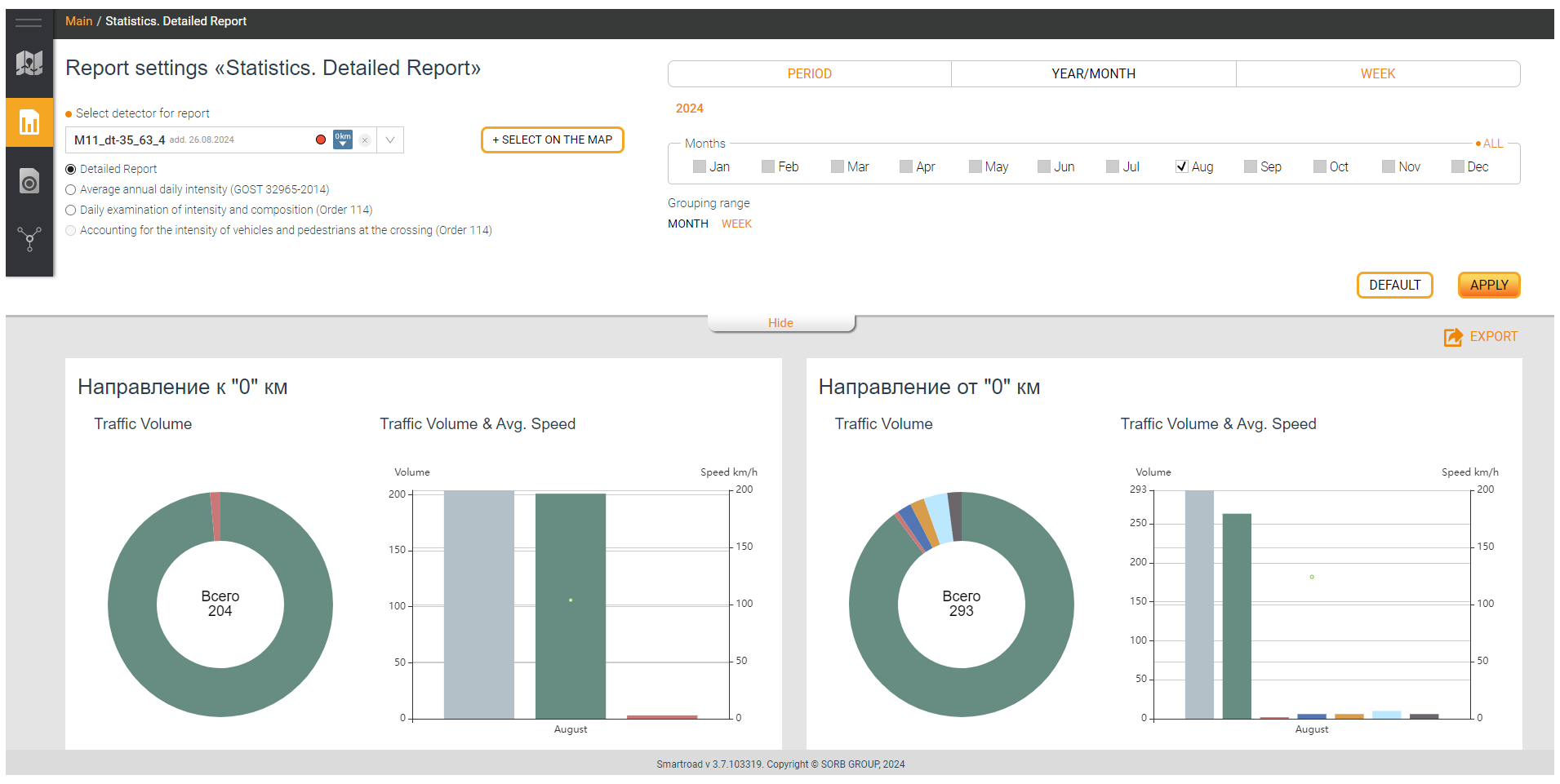The height and width of the screenshot is (784, 1560).
Task: Open the network graph sidebar icon
Action: (x=29, y=239)
